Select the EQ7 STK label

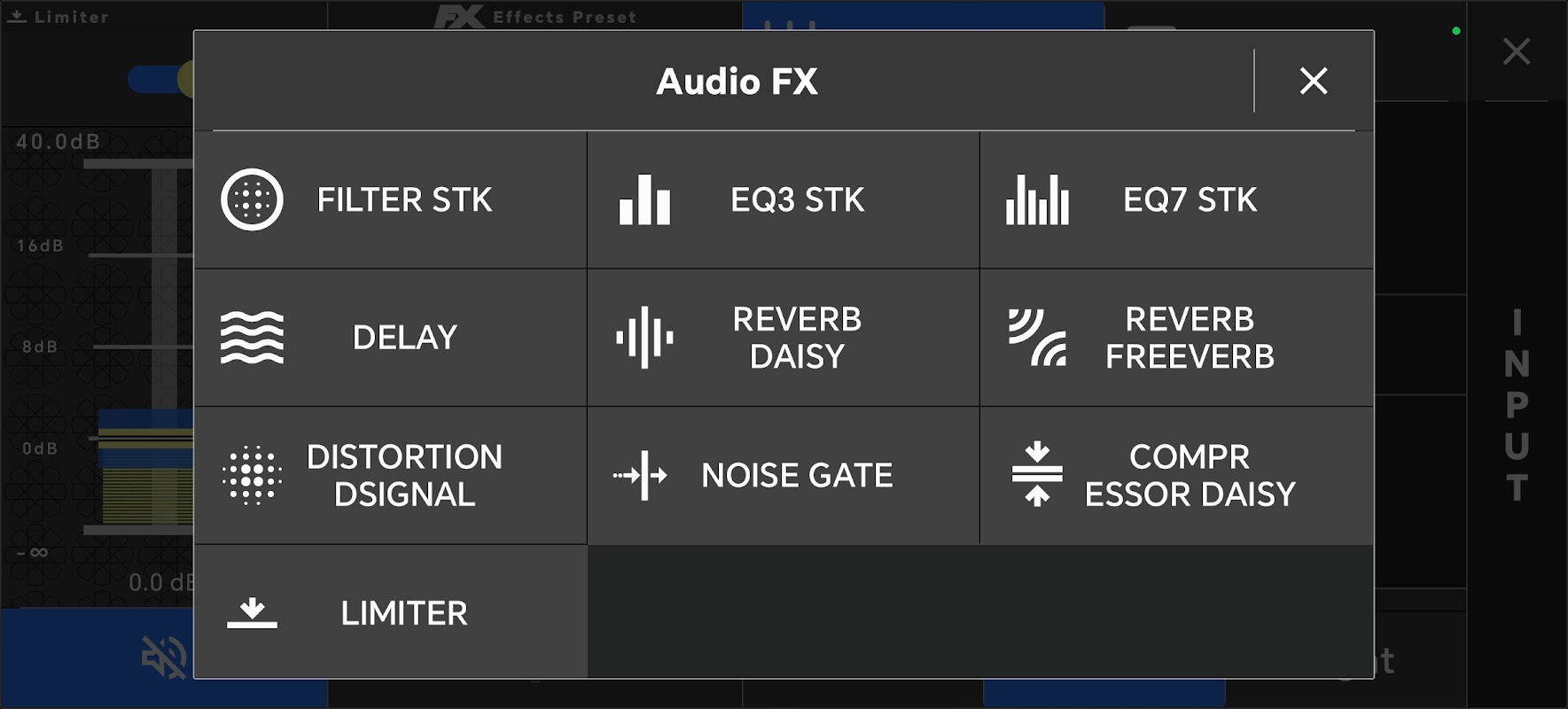coord(1190,199)
